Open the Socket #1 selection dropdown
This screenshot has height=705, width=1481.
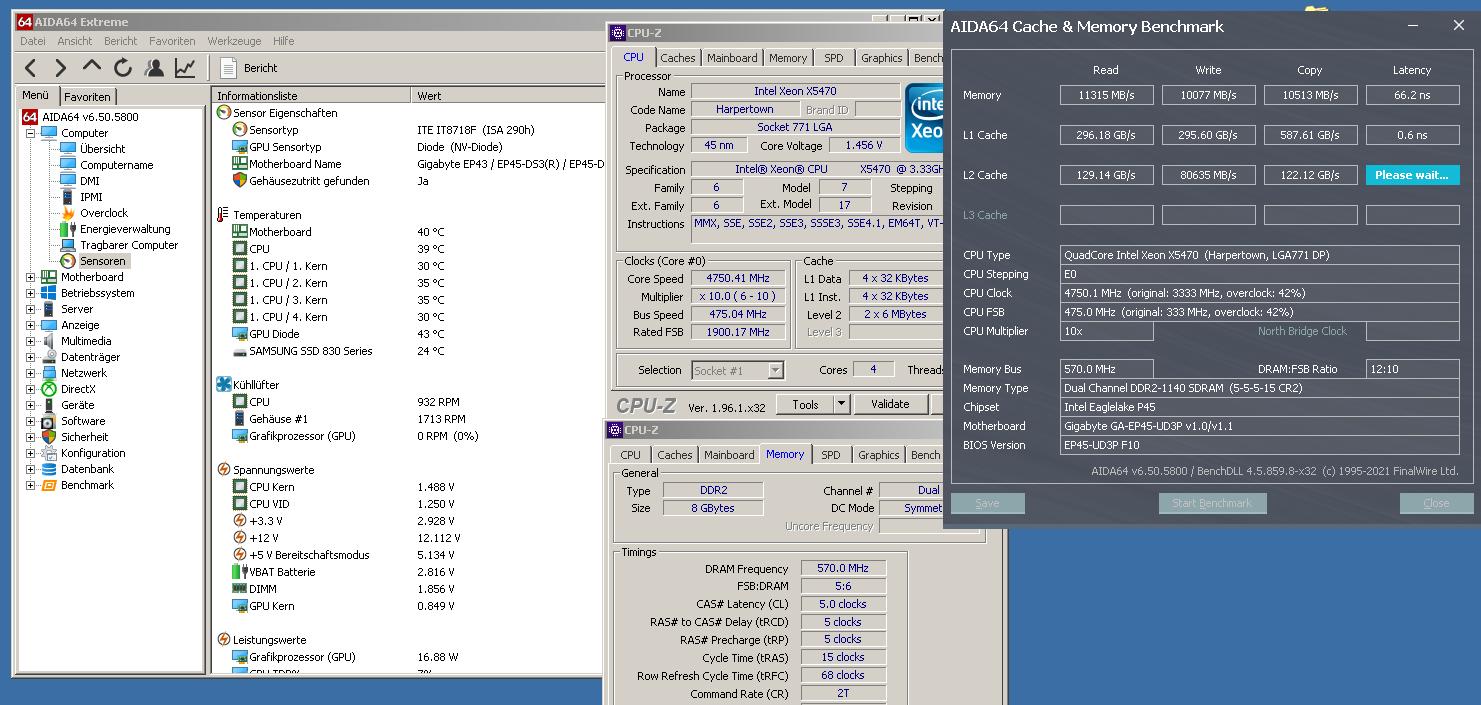(x=738, y=370)
